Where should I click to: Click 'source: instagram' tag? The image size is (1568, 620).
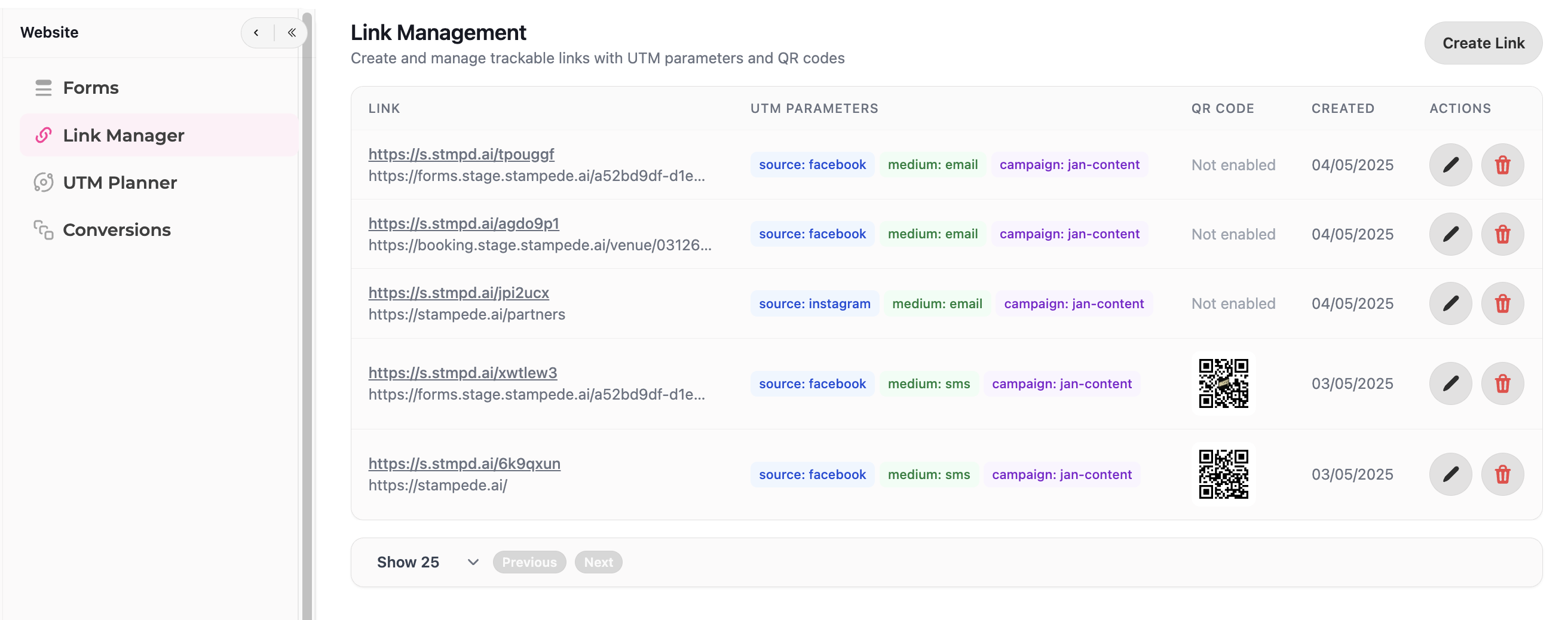(x=814, y=303)
